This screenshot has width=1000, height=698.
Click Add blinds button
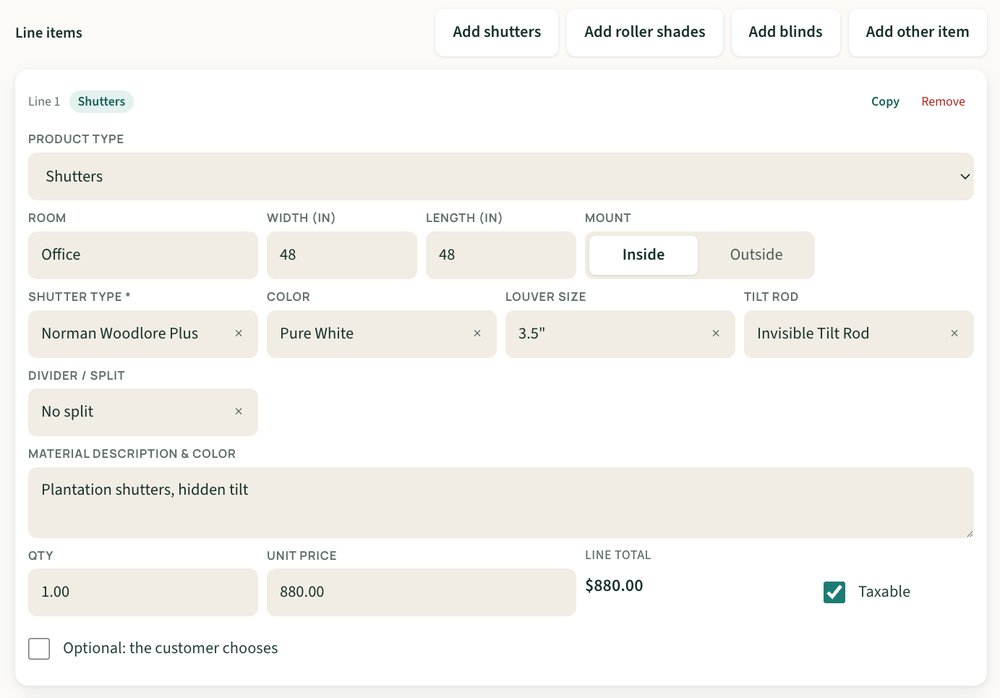[x=785, y=32]
